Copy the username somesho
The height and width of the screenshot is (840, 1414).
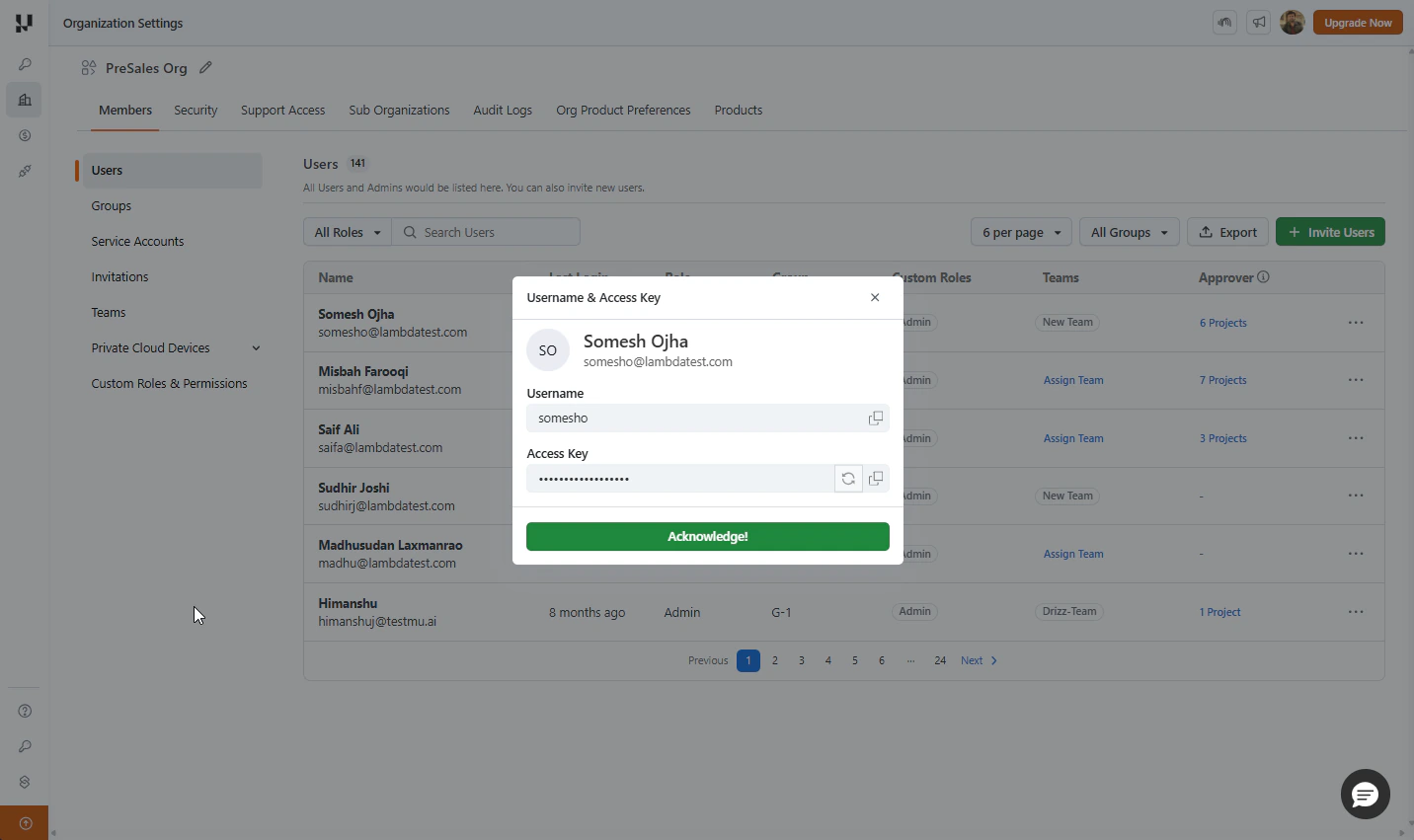[875, 419]
